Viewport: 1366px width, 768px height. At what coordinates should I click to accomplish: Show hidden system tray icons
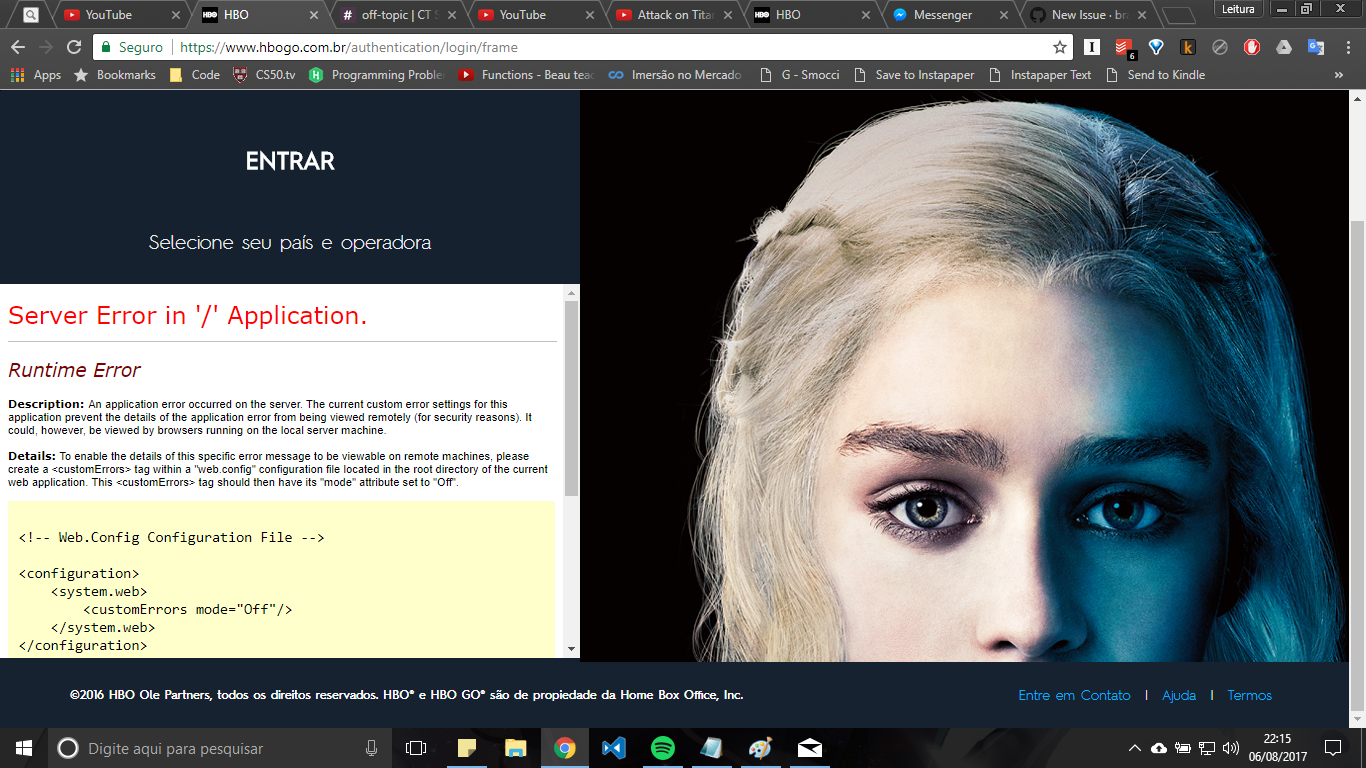point(1134,748)
